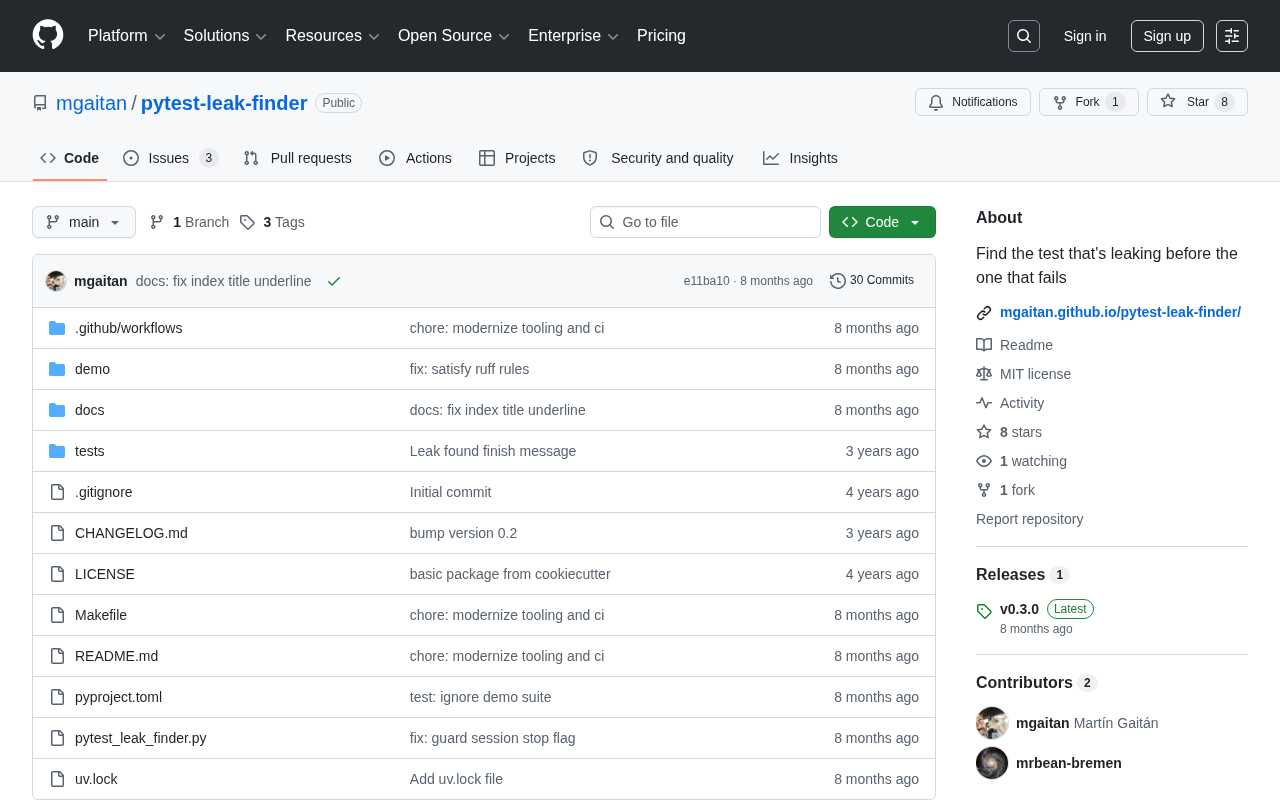Expand the Open Source menu
Viewport: 1280px width, 800px height.
click(x=454, y=36)
